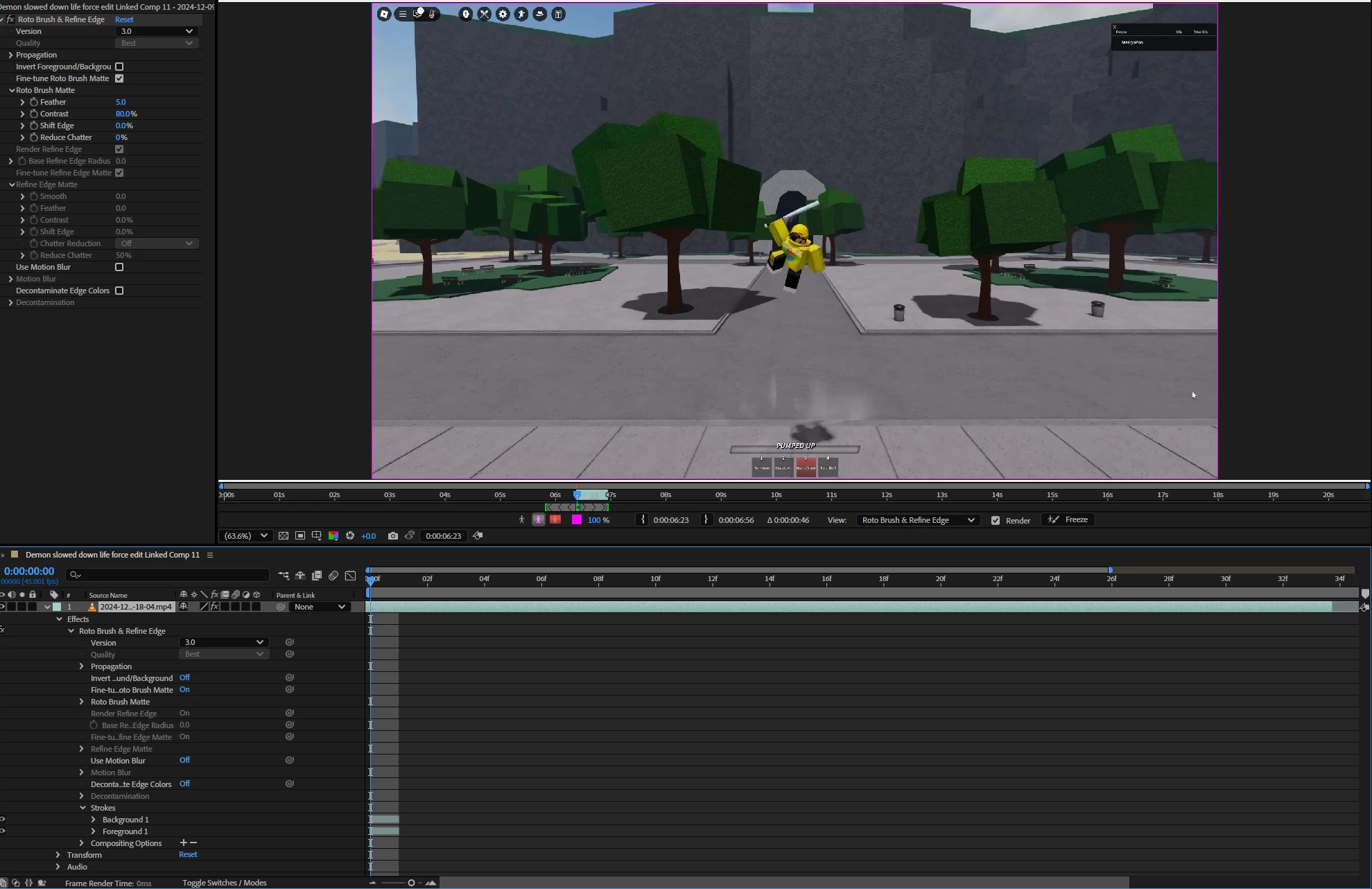The height and width of the screenshot is (889, 1372).
Task: Open the magnification ratio dropdown
Action: tap(245, 535)
